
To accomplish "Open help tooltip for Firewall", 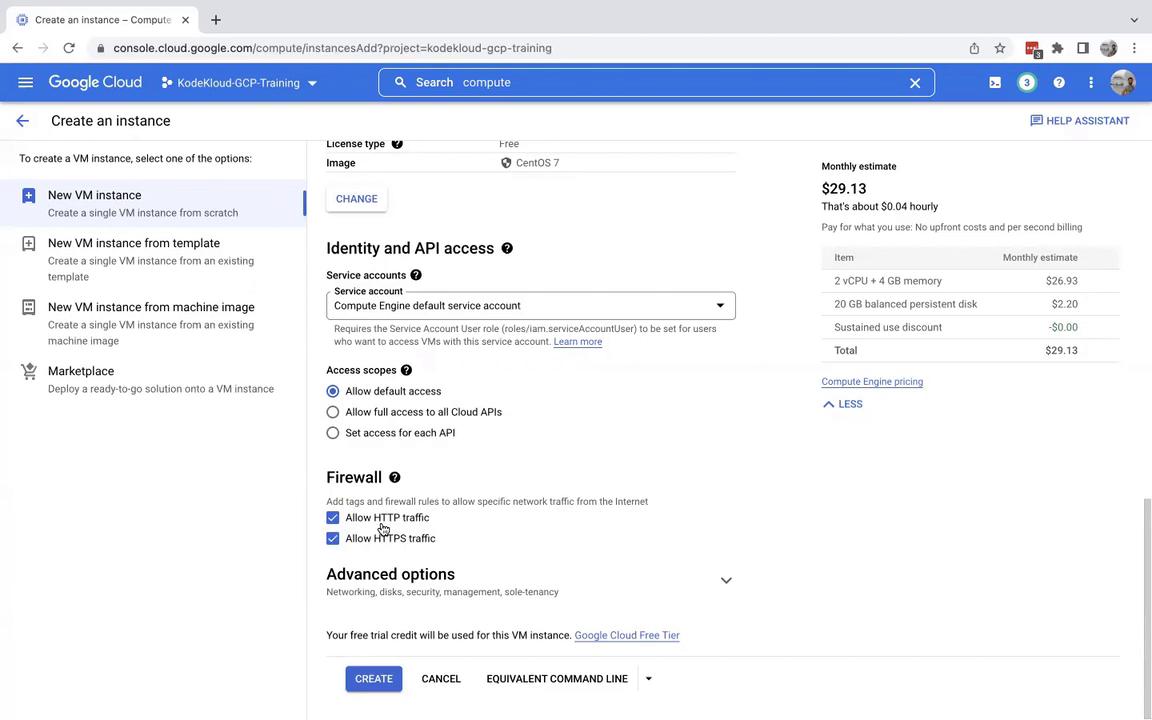I will tap(395, 478).
